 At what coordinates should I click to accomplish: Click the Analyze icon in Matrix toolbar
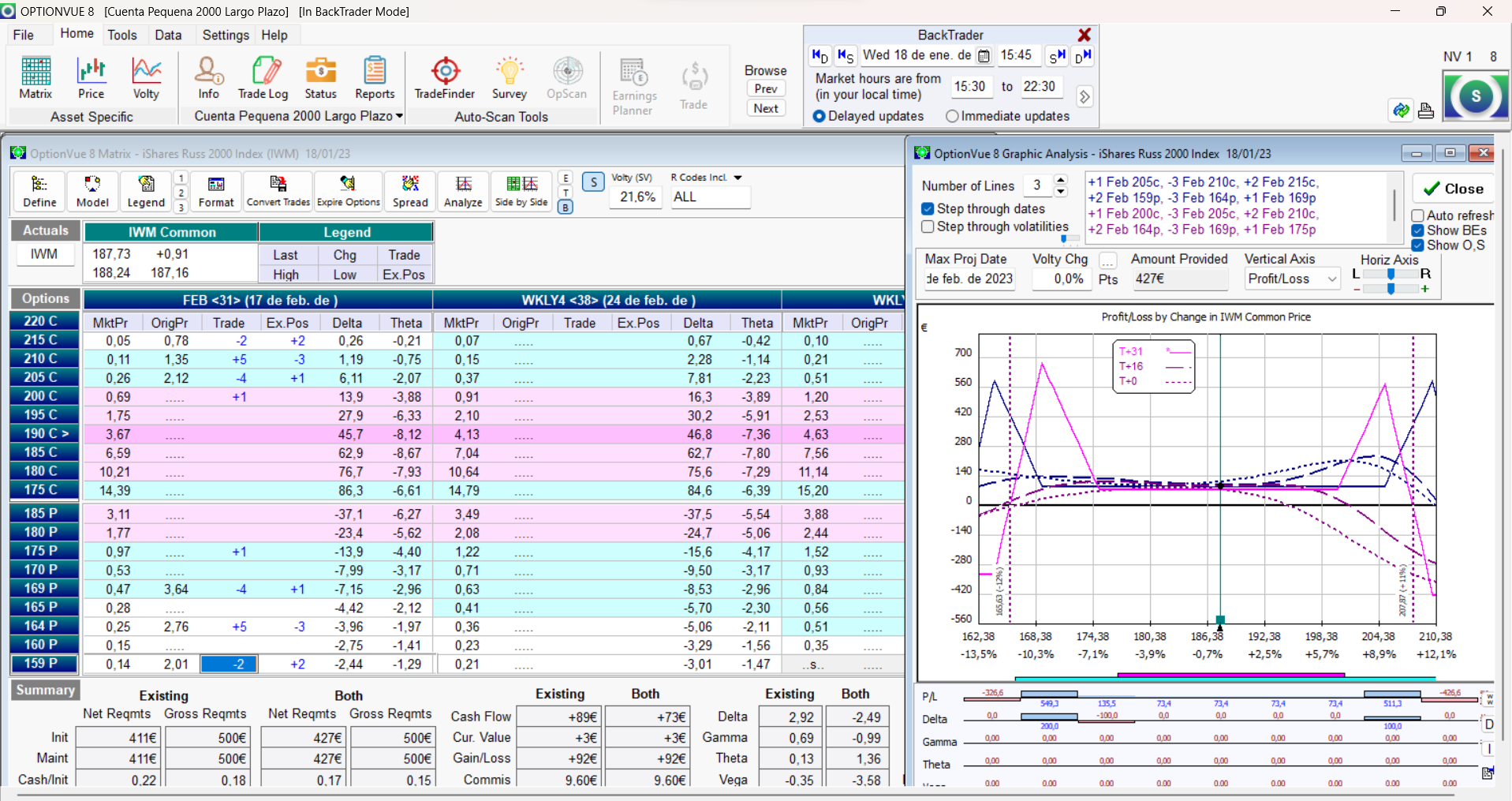tap(463, 192)
